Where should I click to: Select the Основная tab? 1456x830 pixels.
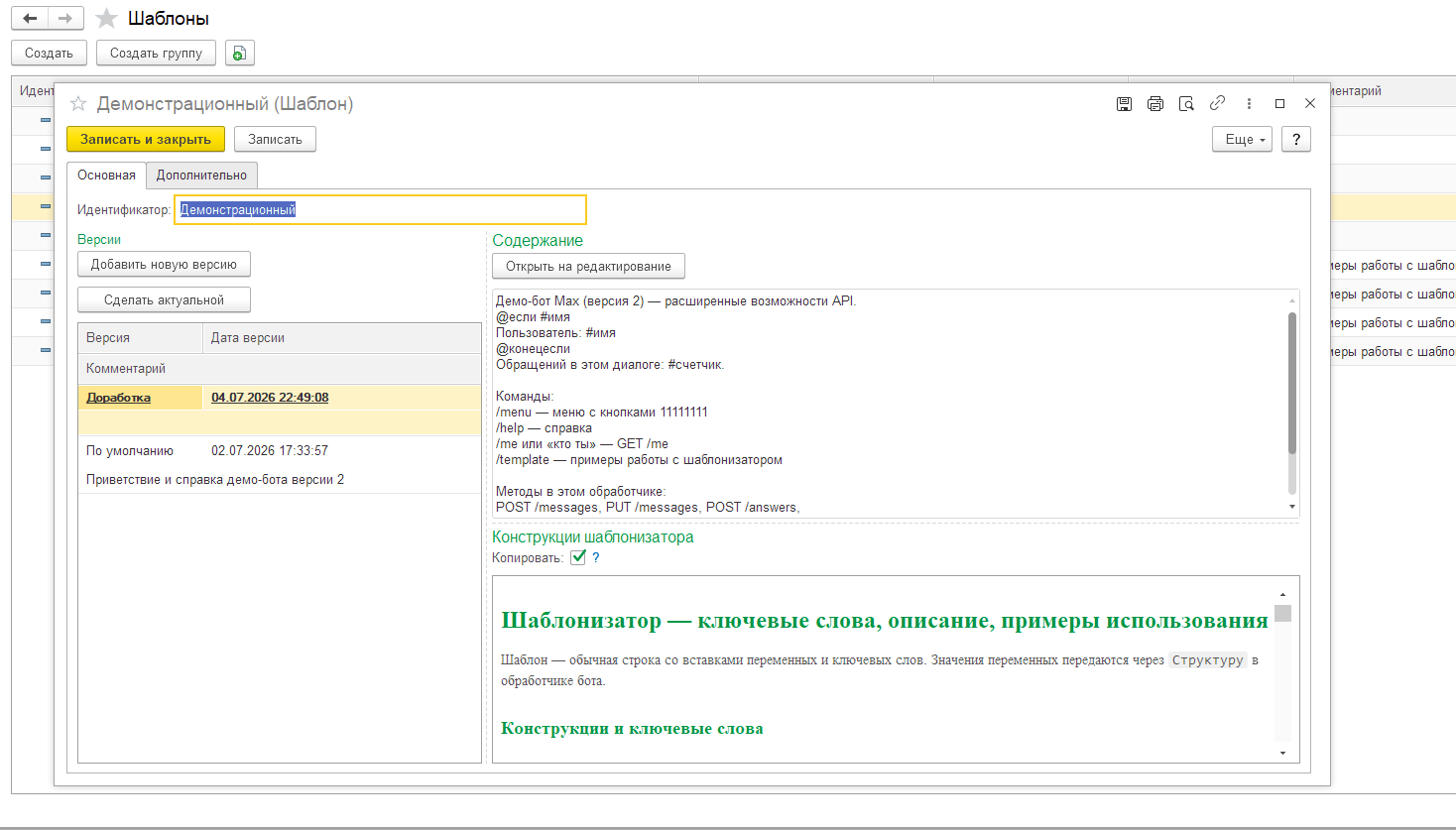point(106,176)
